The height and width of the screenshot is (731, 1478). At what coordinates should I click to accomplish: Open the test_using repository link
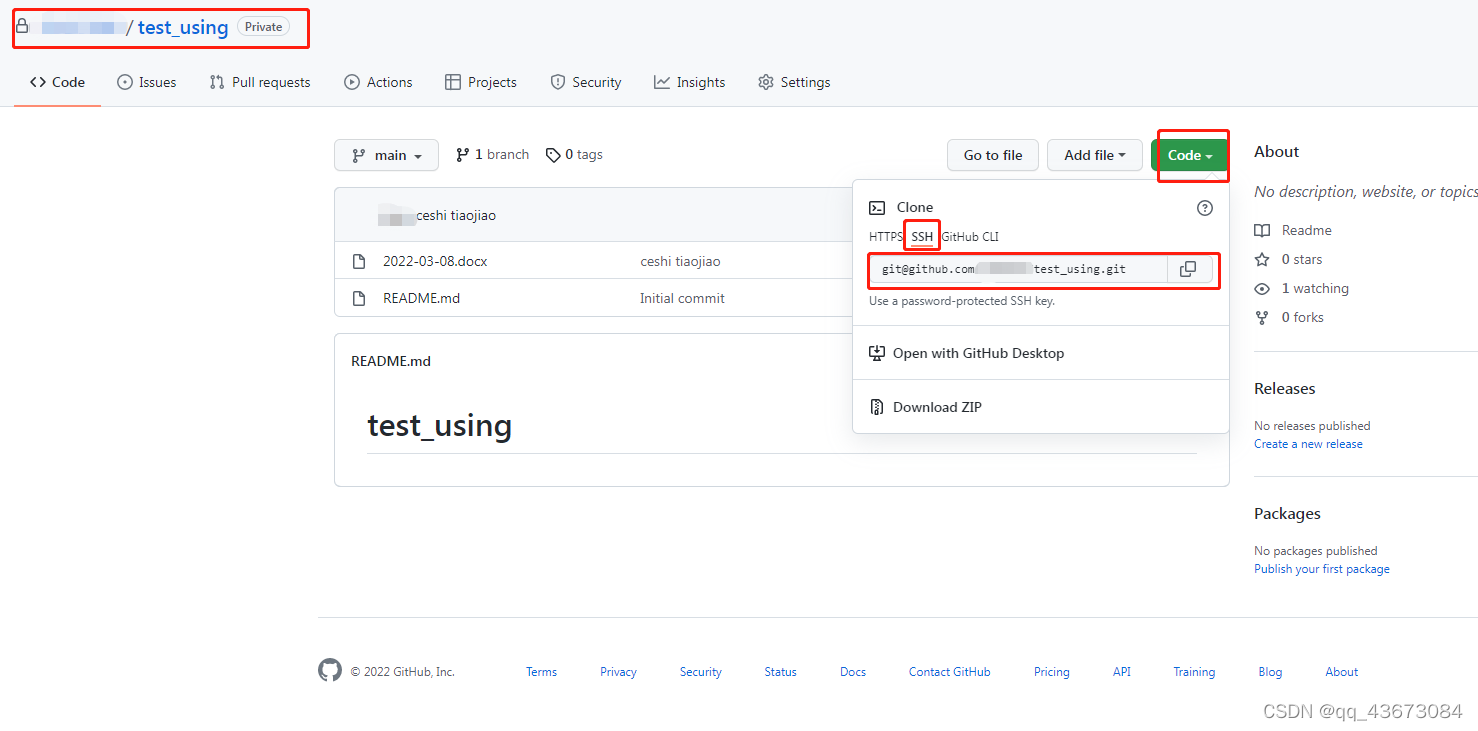click(183, 27)
